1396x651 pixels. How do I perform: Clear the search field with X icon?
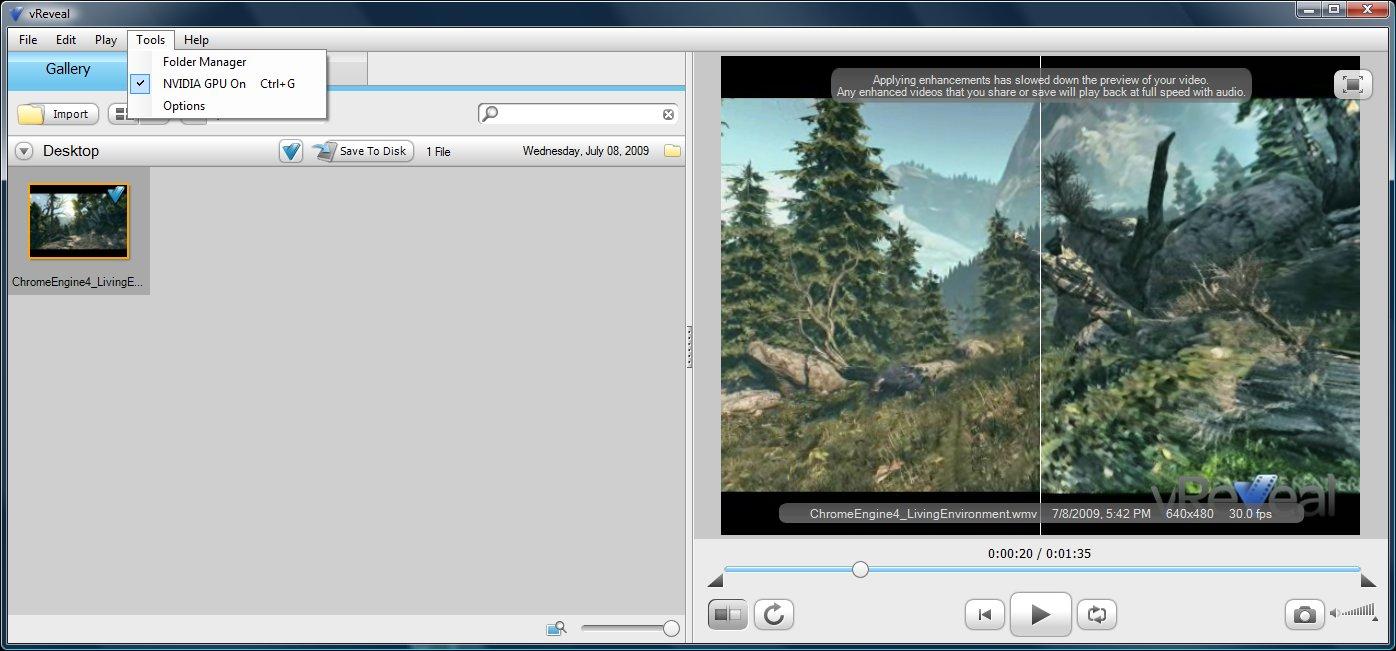pyautogui.click(x=668, y=114)
